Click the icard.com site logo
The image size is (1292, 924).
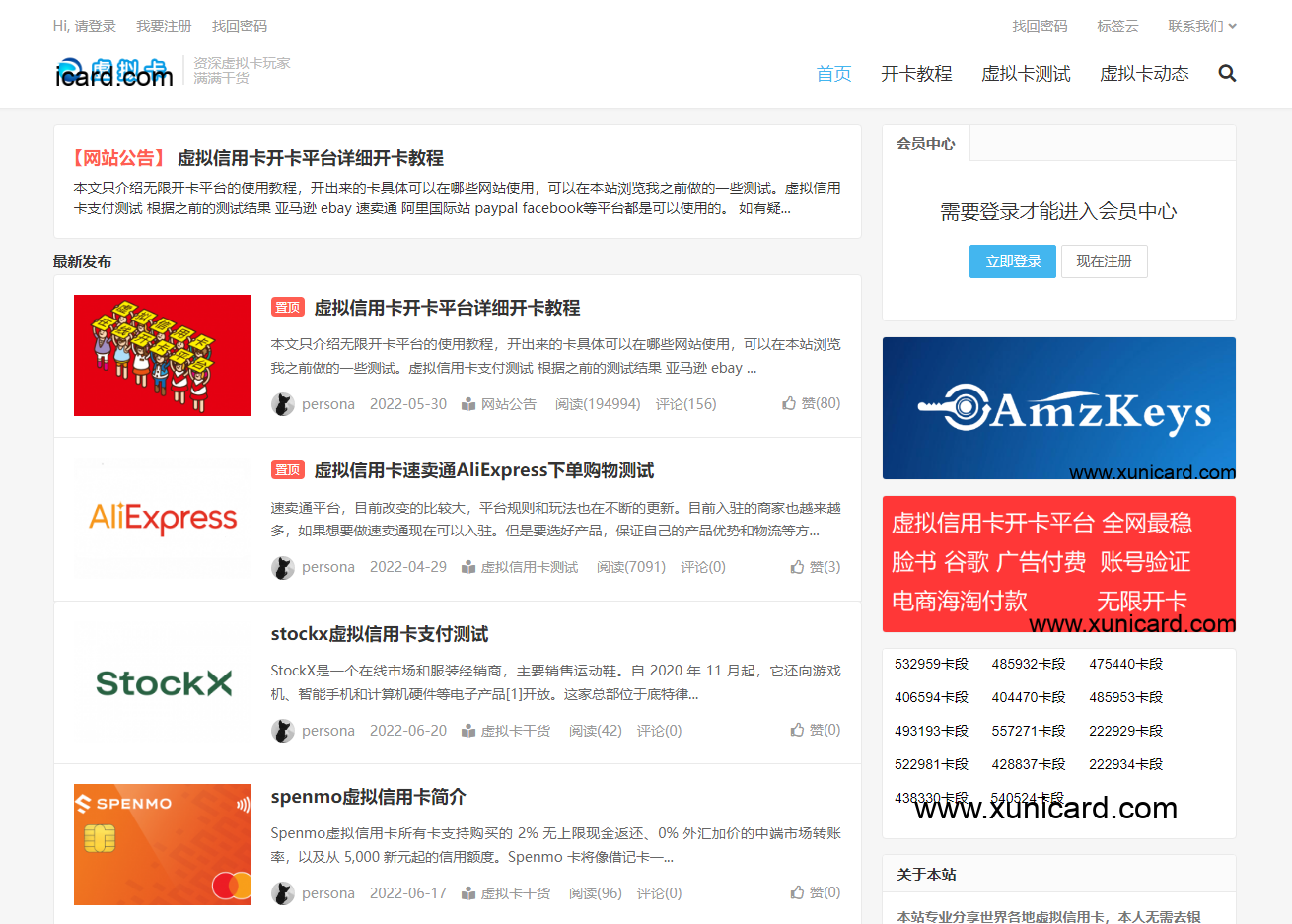(x=113, y=72)
